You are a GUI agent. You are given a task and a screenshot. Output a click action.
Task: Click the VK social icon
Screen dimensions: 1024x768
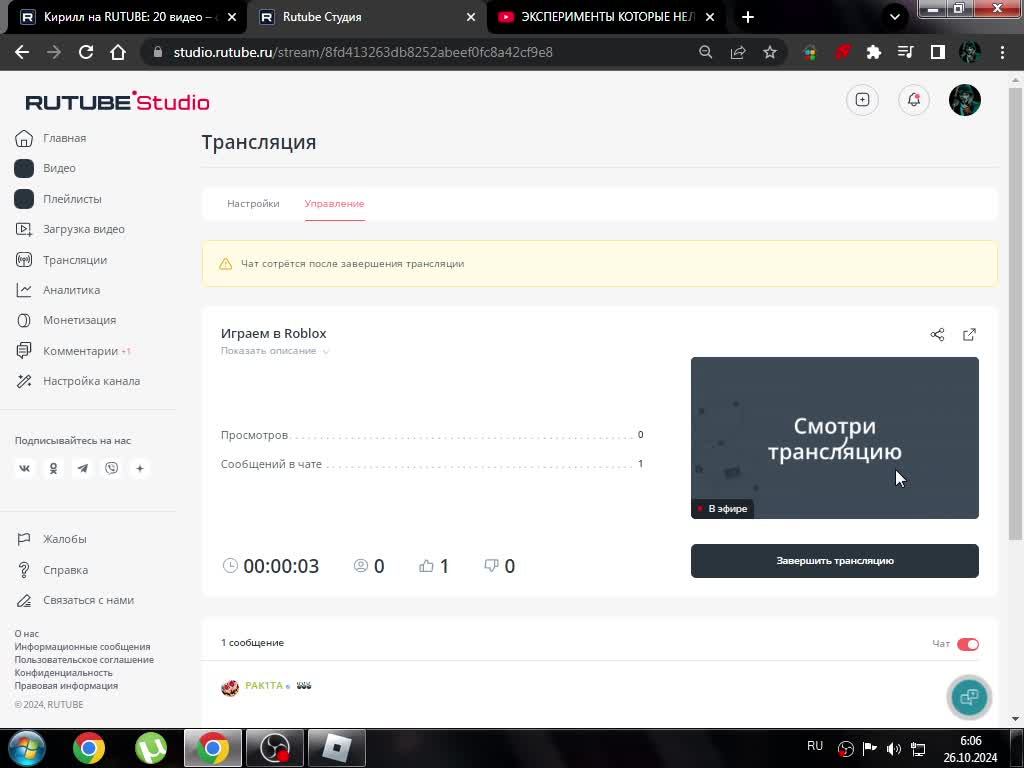(x=24, y=468)
